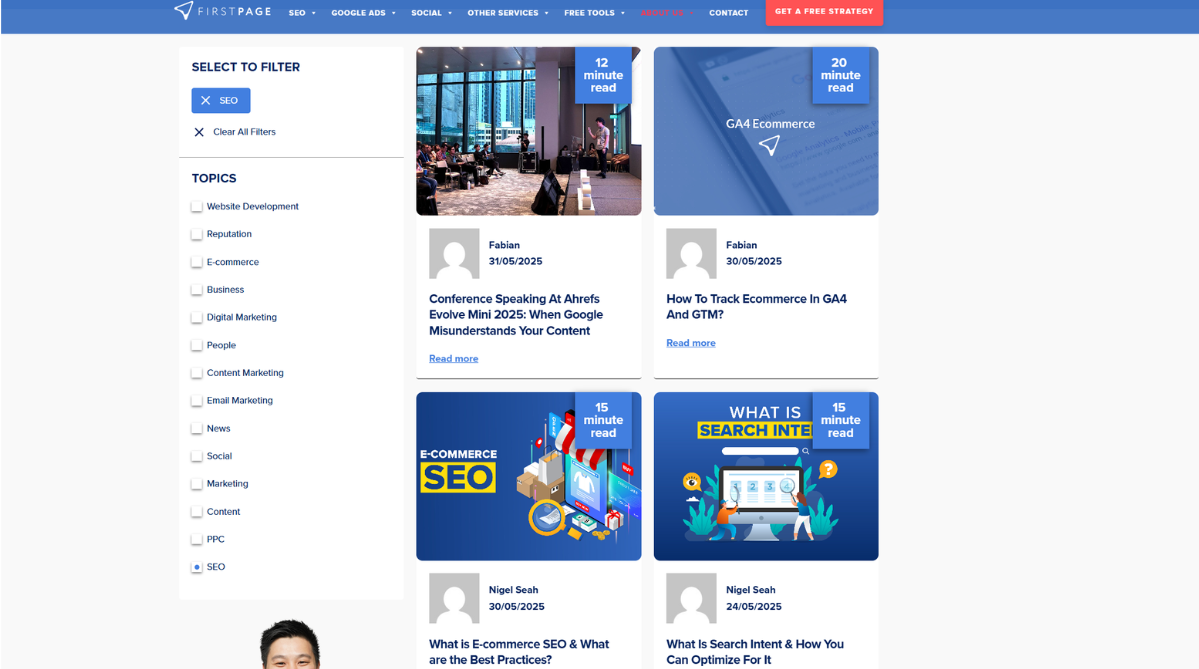1199x669 pixels.
Task: Click Nigel Seah avatar on E-commerce SEO post
Action: click(x=454, y=599)
